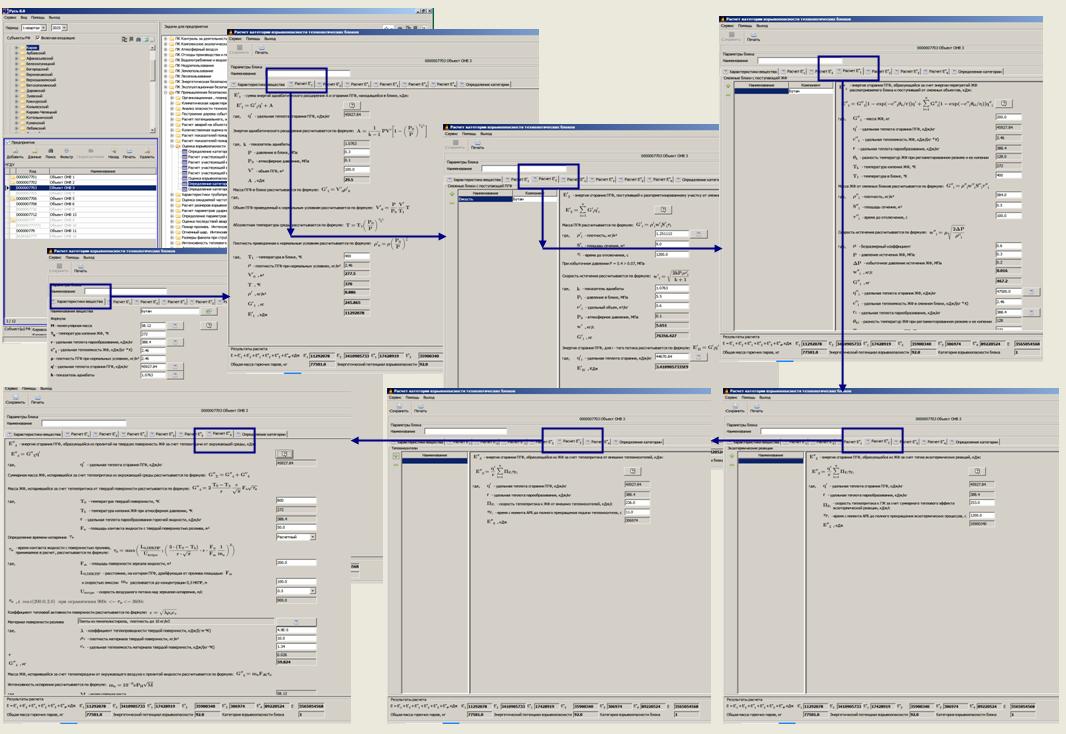Open the year dropdown showing 2015

pyautogui.click(x=67, y=28)
